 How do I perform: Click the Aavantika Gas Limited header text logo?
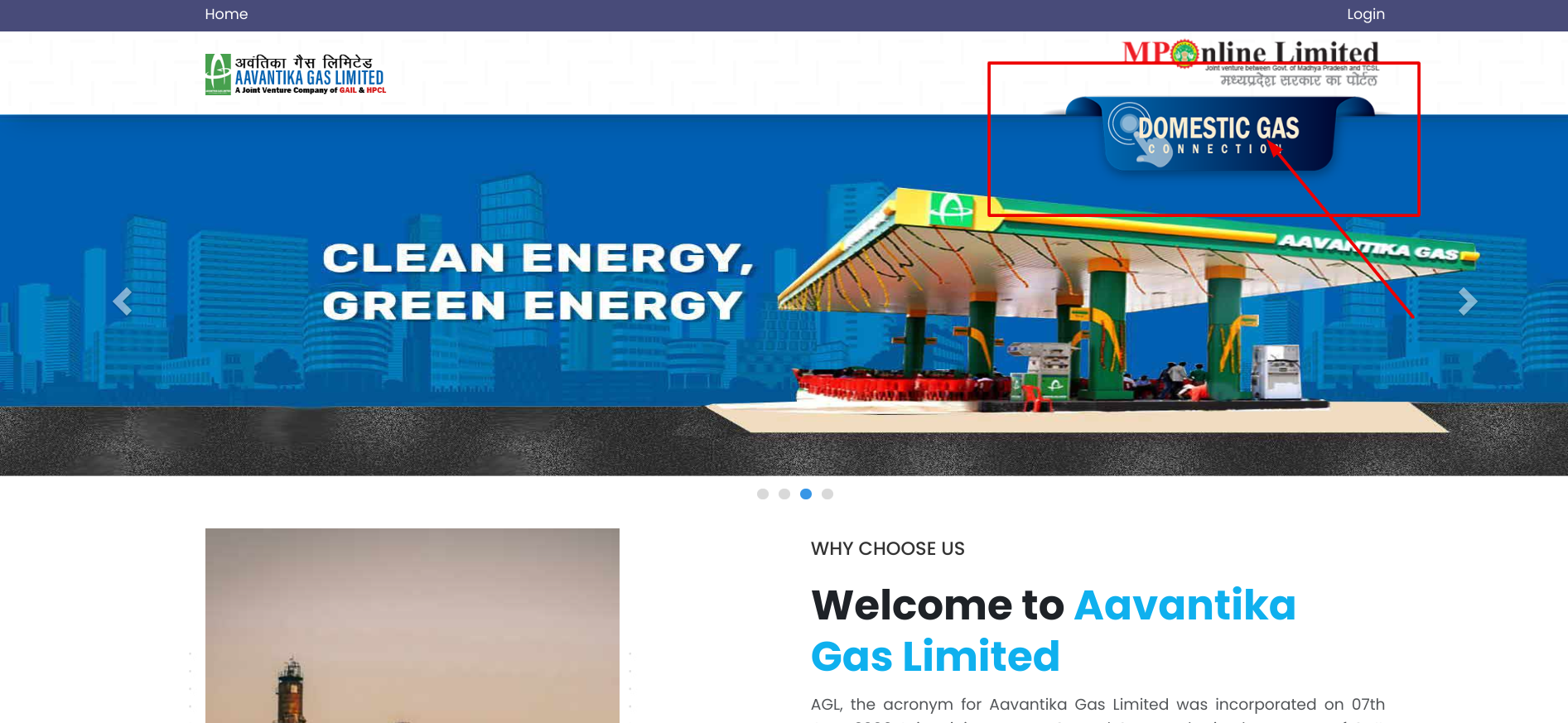pyautogui.click(x=310, y=75)
